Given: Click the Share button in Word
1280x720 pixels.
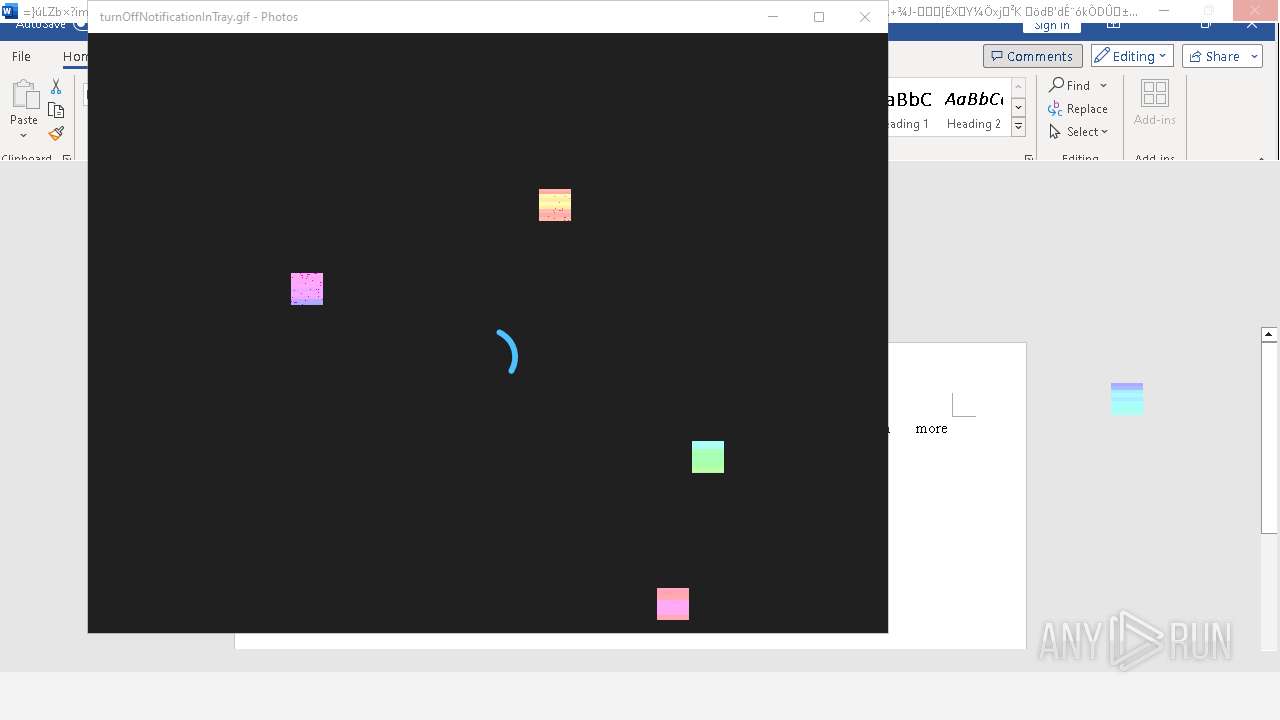Looking at the screenshot, I should [x=1213, y=56].
